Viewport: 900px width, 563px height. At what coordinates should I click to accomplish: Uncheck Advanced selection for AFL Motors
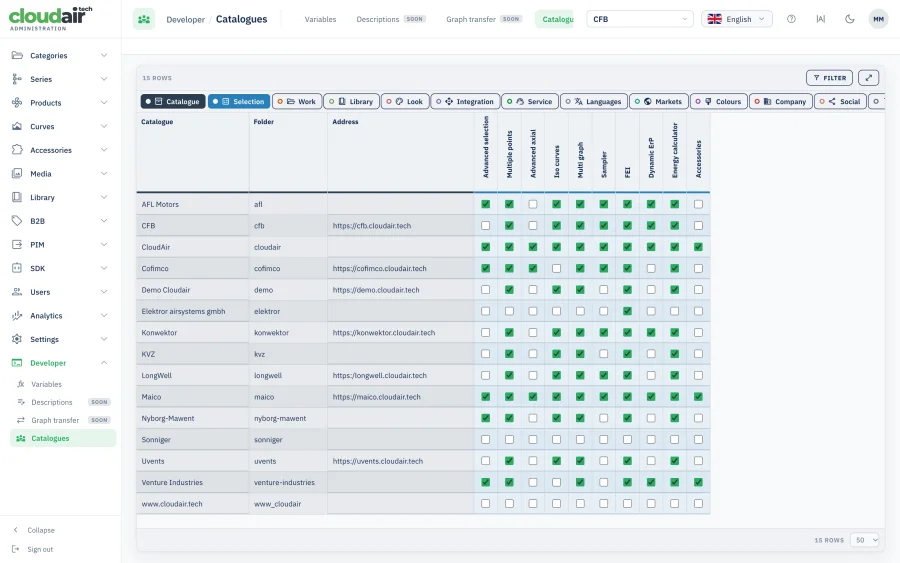click(486, 204)
